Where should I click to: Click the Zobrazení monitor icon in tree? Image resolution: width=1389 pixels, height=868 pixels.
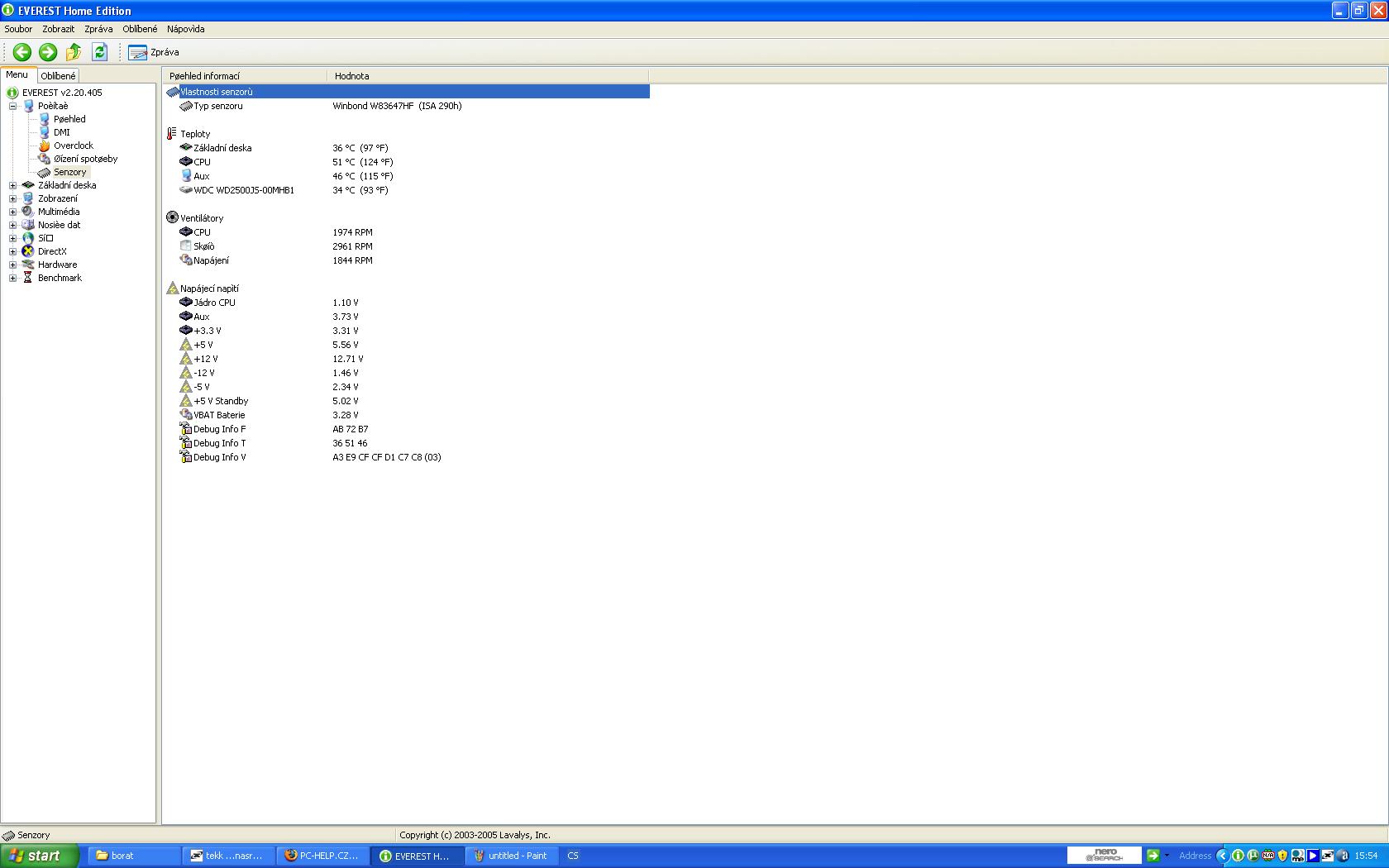click(28, 198)
